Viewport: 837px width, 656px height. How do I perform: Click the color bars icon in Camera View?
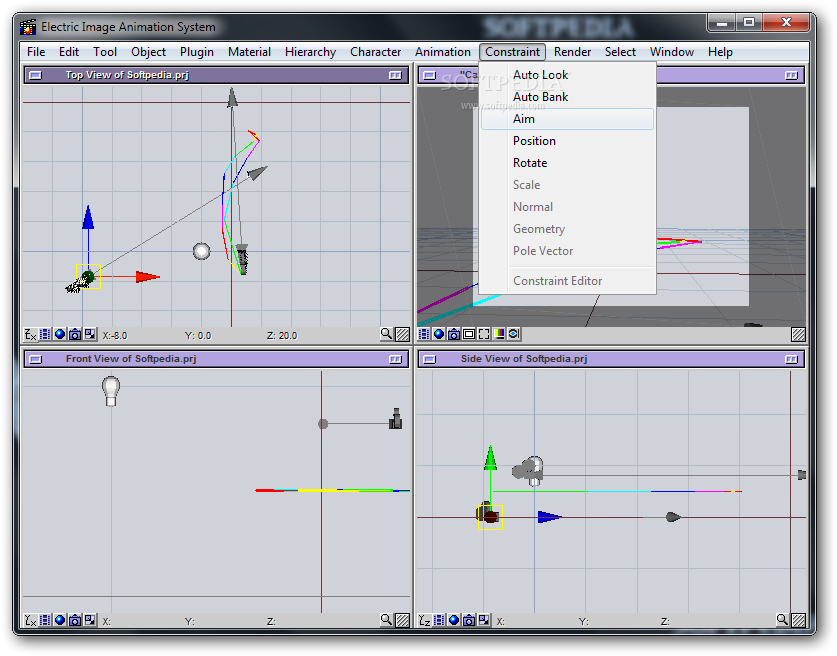click(x=499, y=334)
